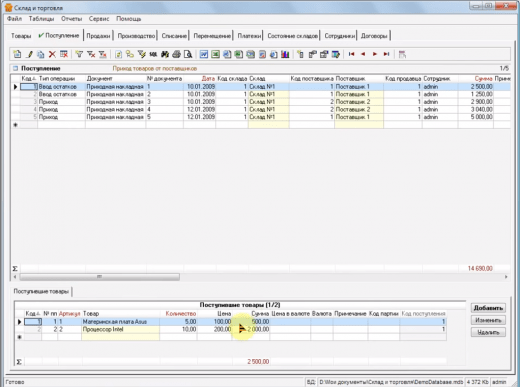Switch to the Договоры tab

tap(374, 36)
